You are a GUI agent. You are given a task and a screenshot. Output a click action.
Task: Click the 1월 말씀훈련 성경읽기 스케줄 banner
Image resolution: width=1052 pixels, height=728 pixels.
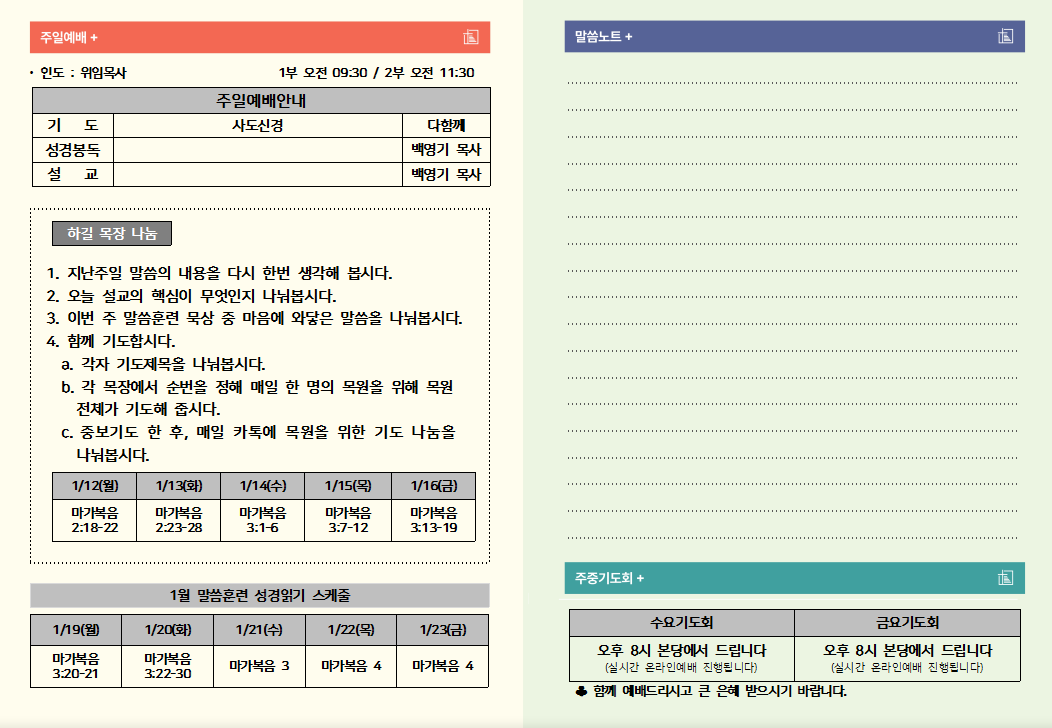[x=260, y=596]
